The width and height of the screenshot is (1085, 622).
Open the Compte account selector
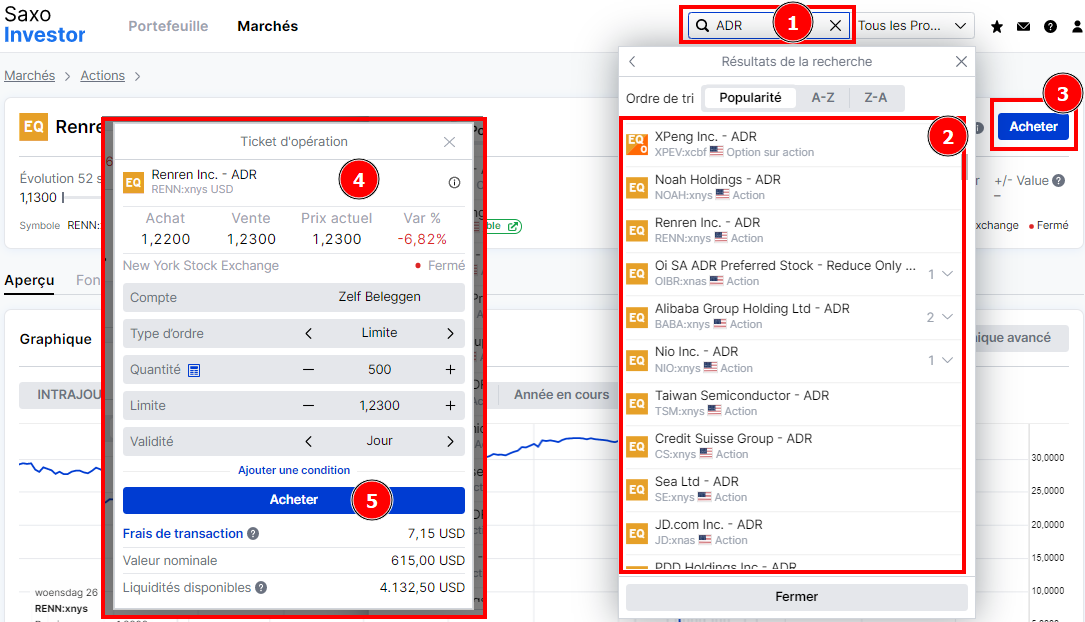coord(294,298)
